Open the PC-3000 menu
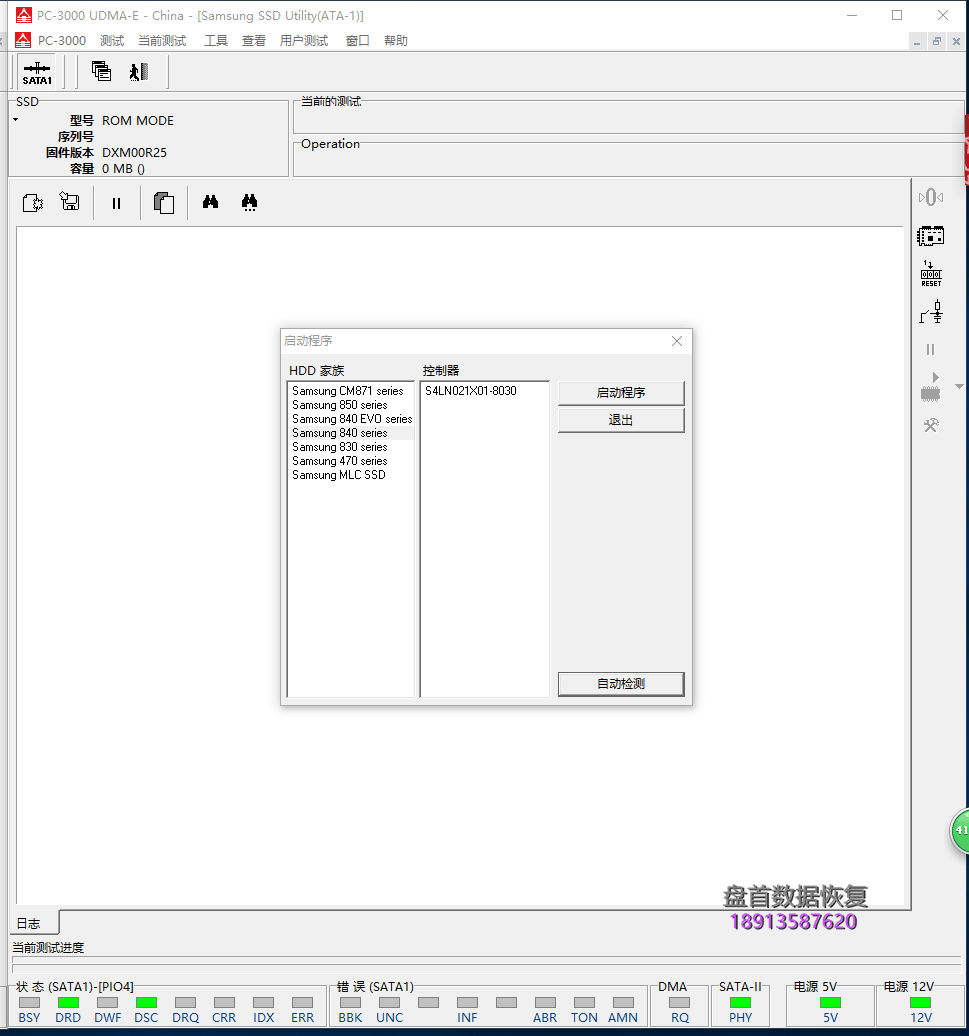Screen dimensions: 969x1036 [62, 40]
